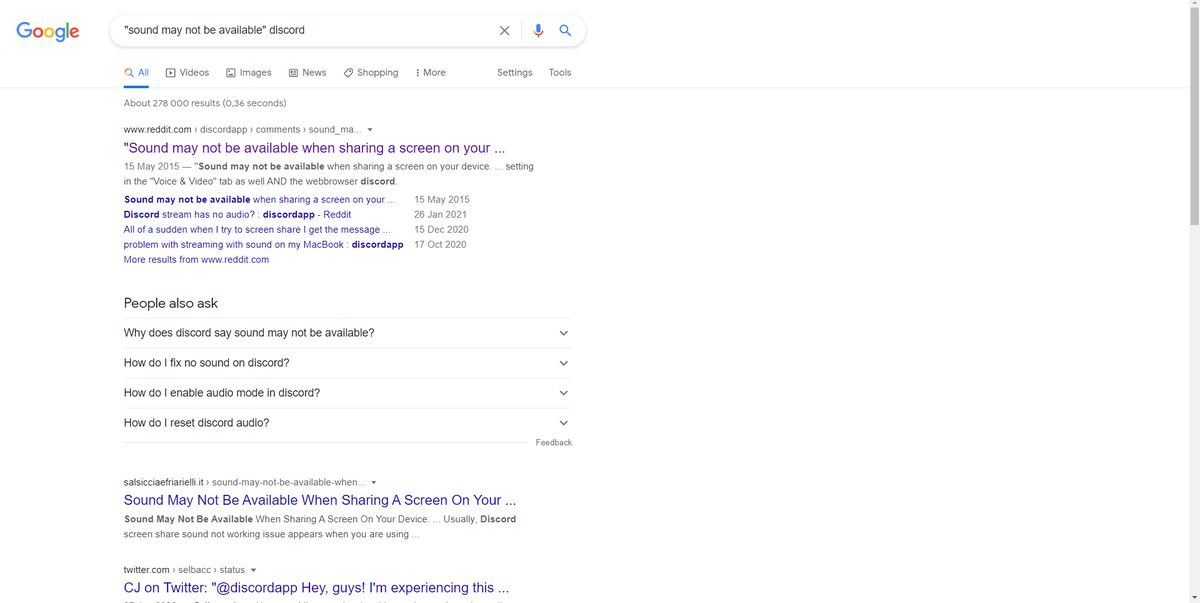This screenshot has height=603, width=1200.
Task: Open dropdown arrow beside salsicciaefriarielli.it URL
Action: [373, 482]
